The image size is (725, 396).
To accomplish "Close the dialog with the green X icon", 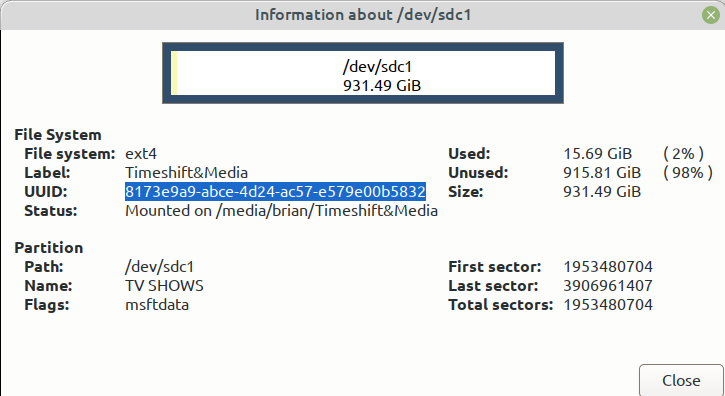I will [x=711, y=15].
